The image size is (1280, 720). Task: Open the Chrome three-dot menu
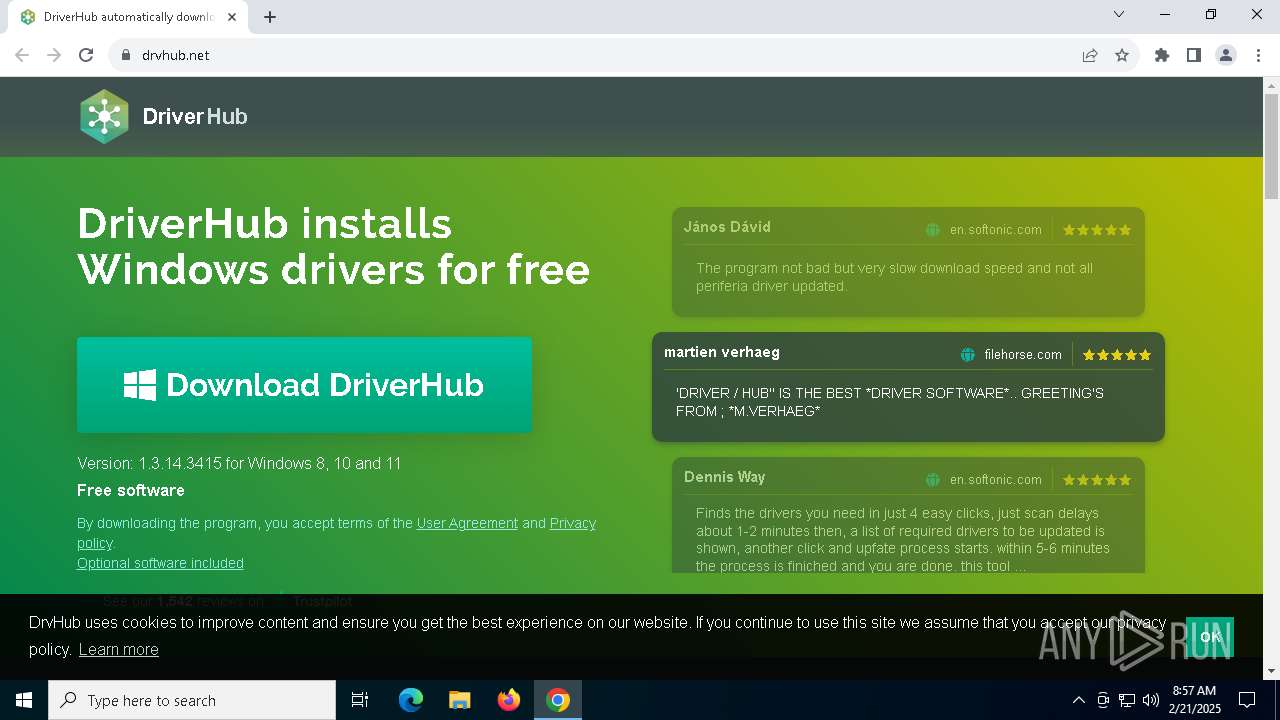pos(1258,55)
